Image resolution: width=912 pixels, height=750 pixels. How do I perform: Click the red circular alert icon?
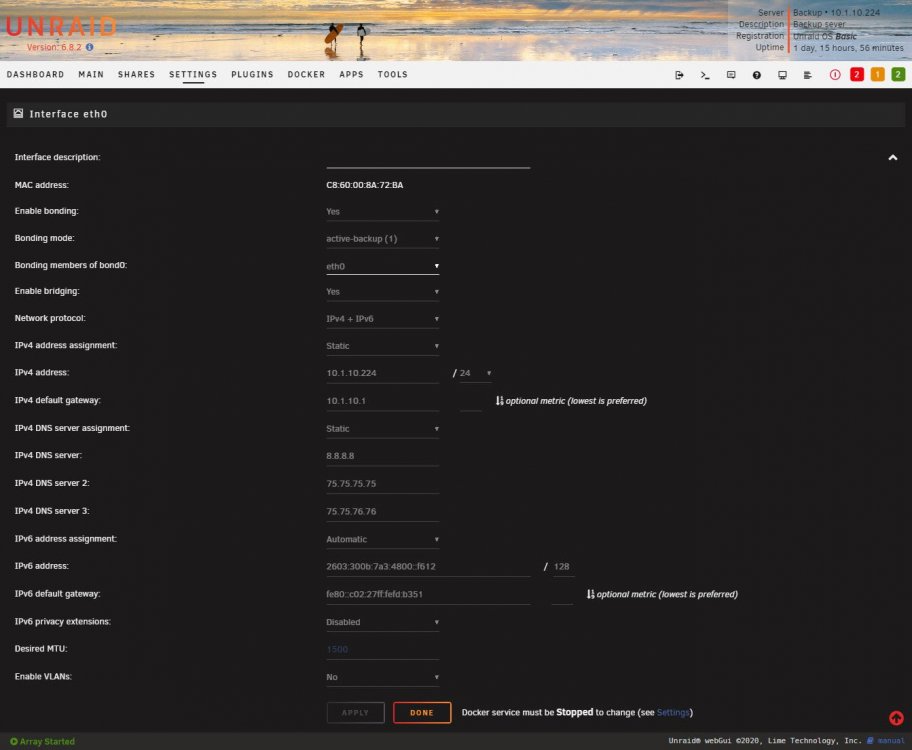[x=835, y=74]
